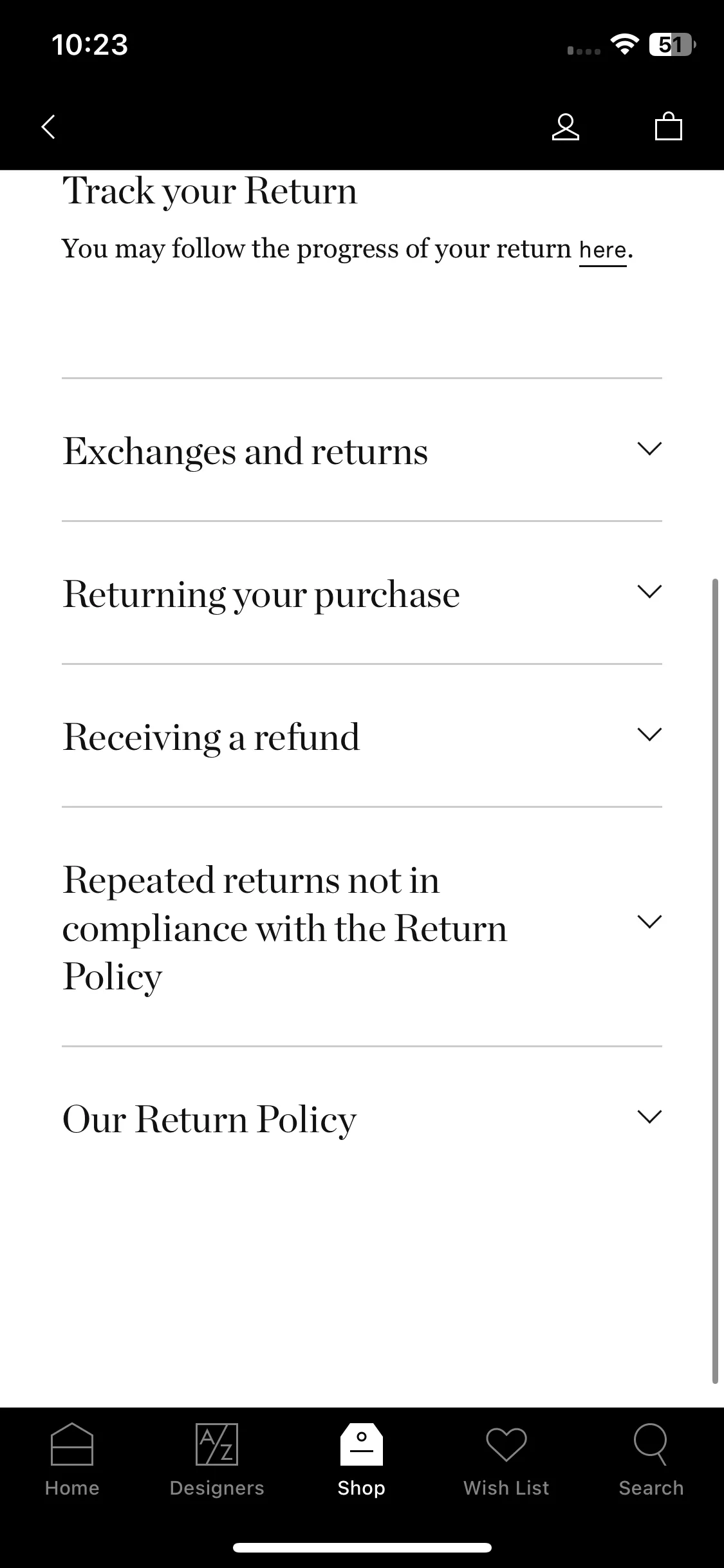724x1568 pixels.
Task: Tap the Wi-Fi status icon
Action: [624, 45]
